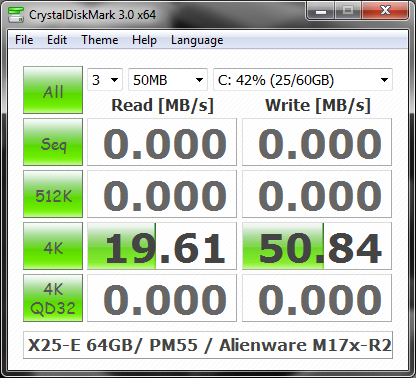
Task: Run the 512K random test
Action: click(53, 194)
